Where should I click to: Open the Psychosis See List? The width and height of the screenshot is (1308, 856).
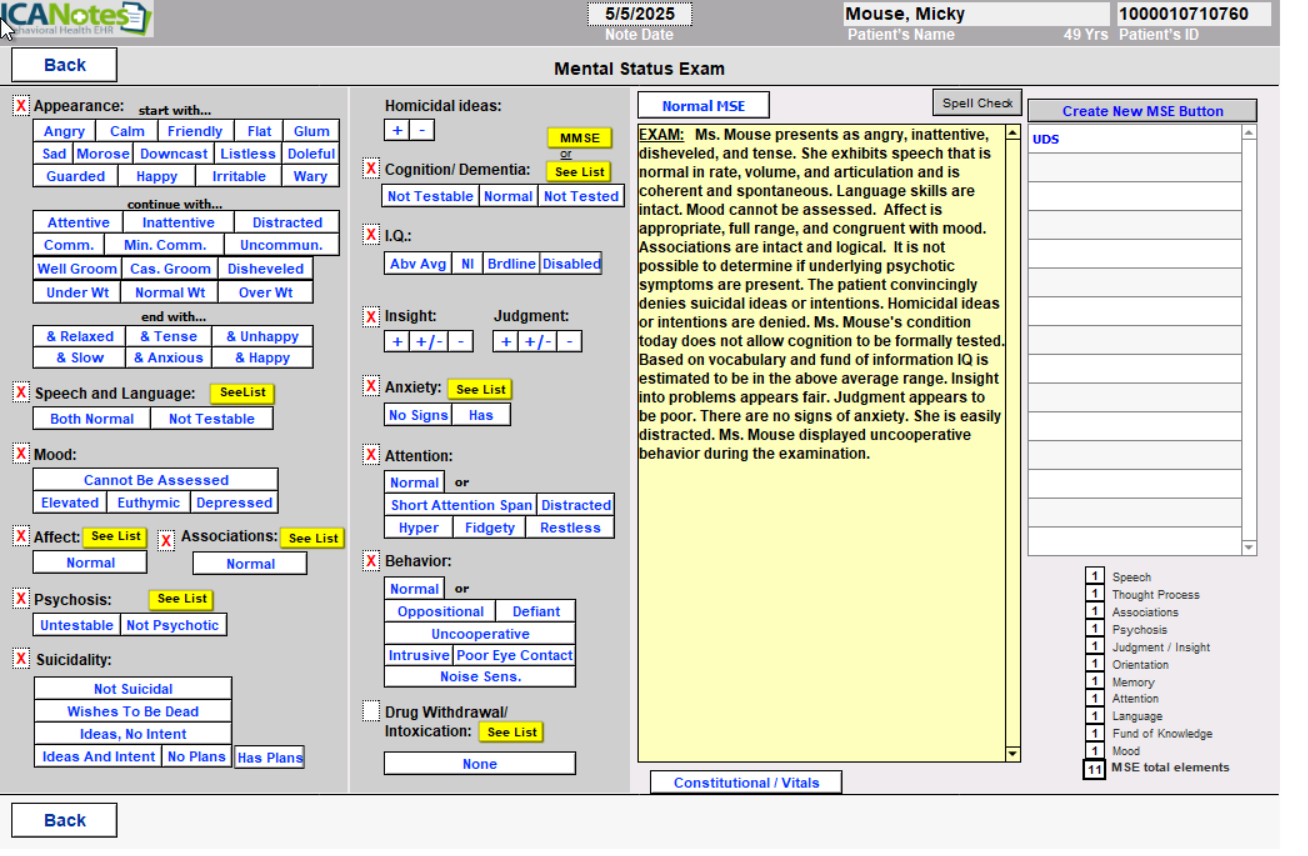click(182, 599)
